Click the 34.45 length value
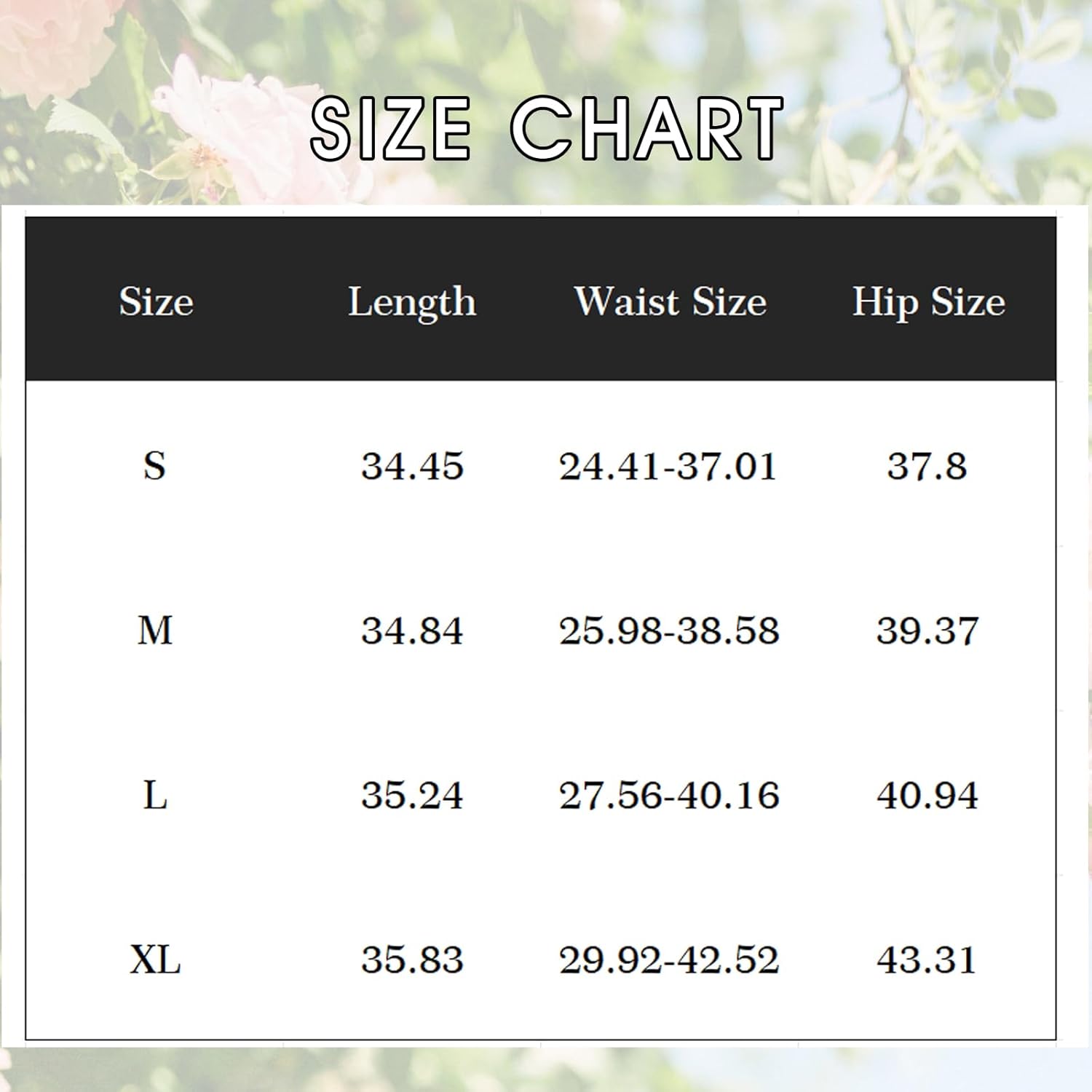This screenshot has height=1092, width=1092. coord(412,466)
